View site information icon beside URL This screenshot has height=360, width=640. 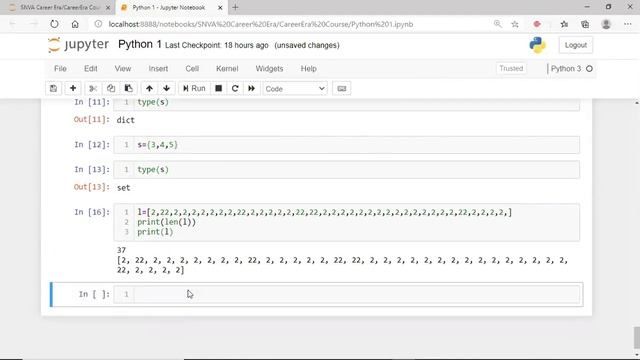[98, 24]
